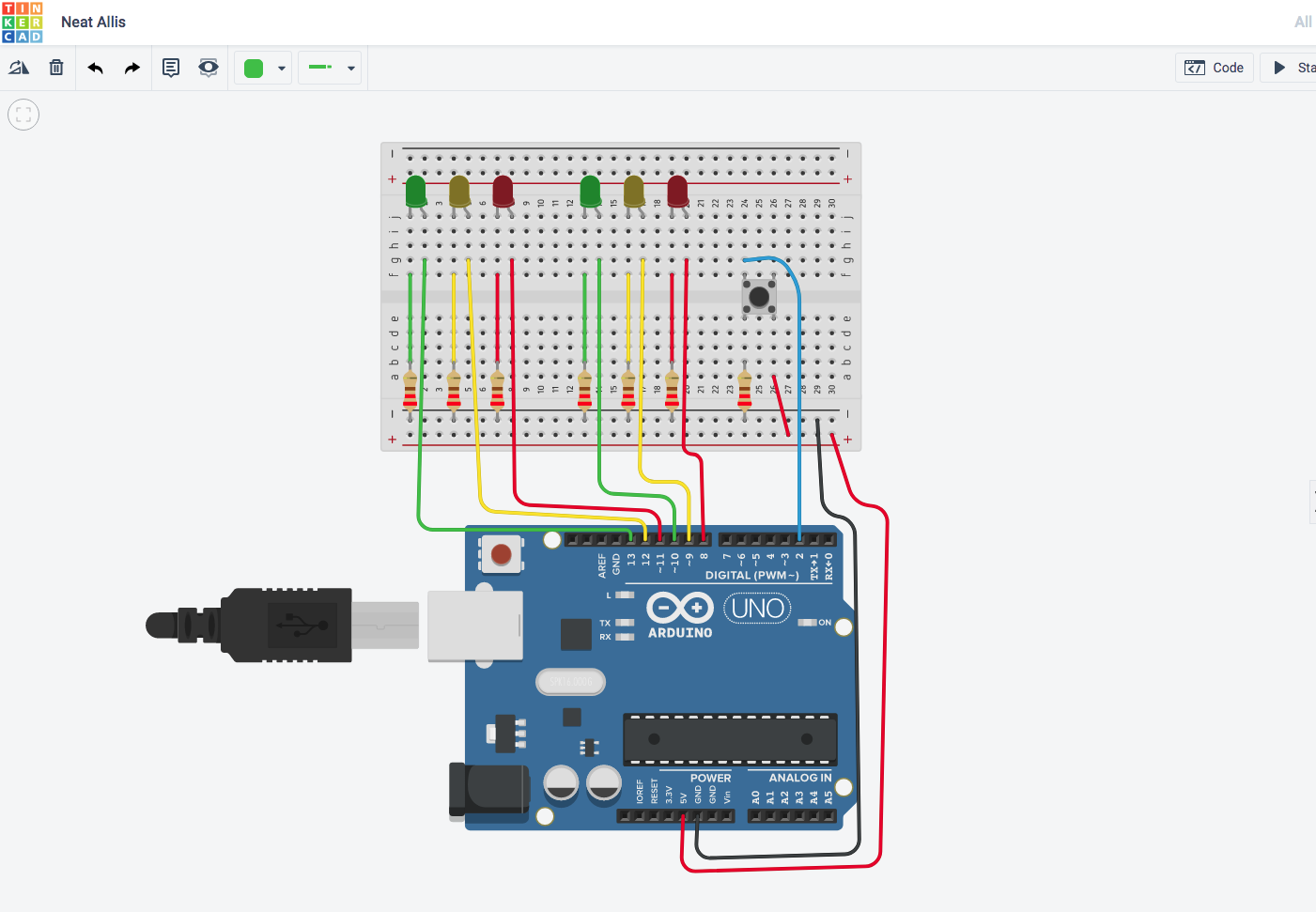This screenshot has height=912, width=1316.
Task: Open the Notes annotation tool
Action: (x=170, y=67)
